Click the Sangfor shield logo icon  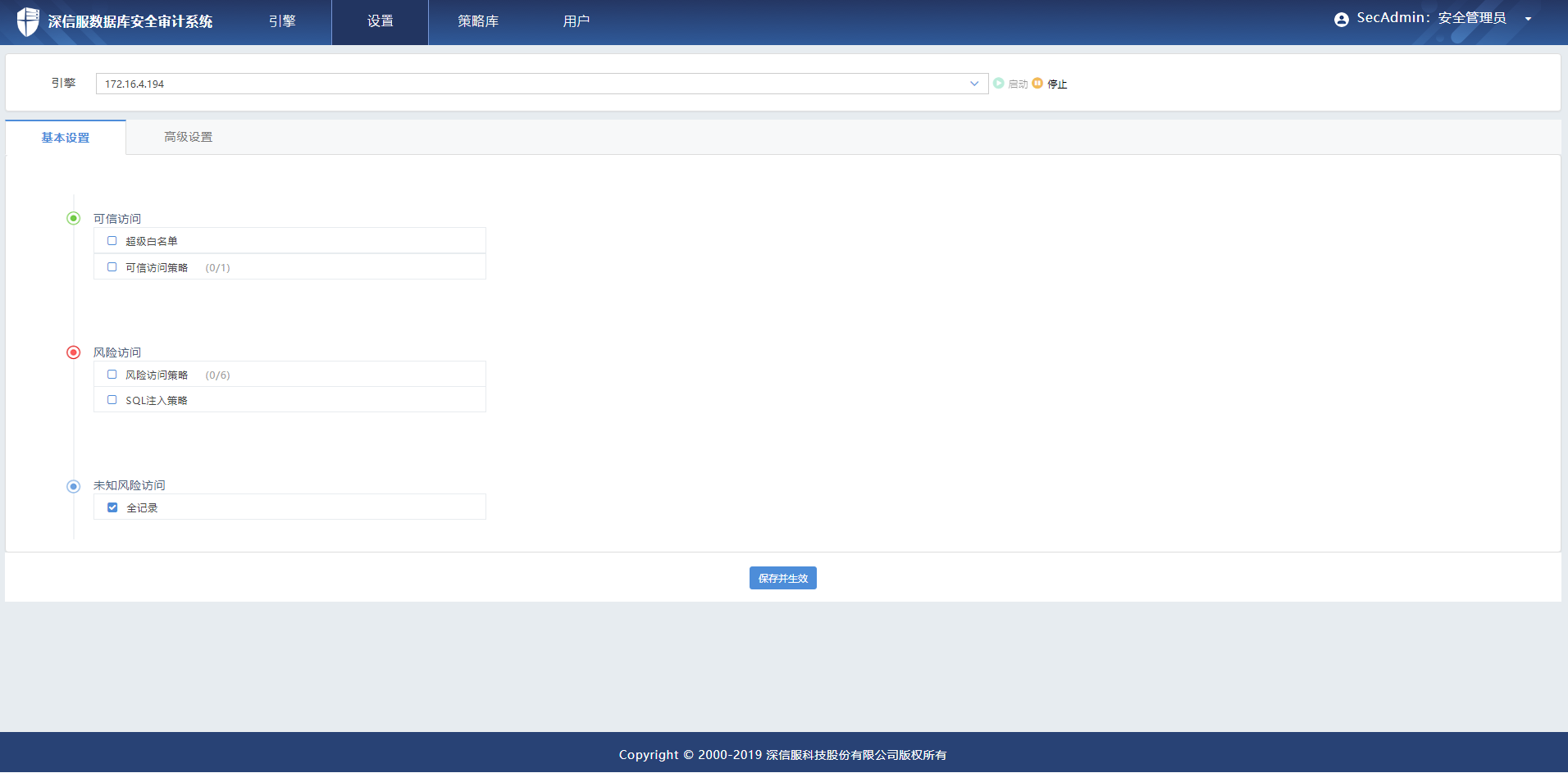[x=28, y=21]
